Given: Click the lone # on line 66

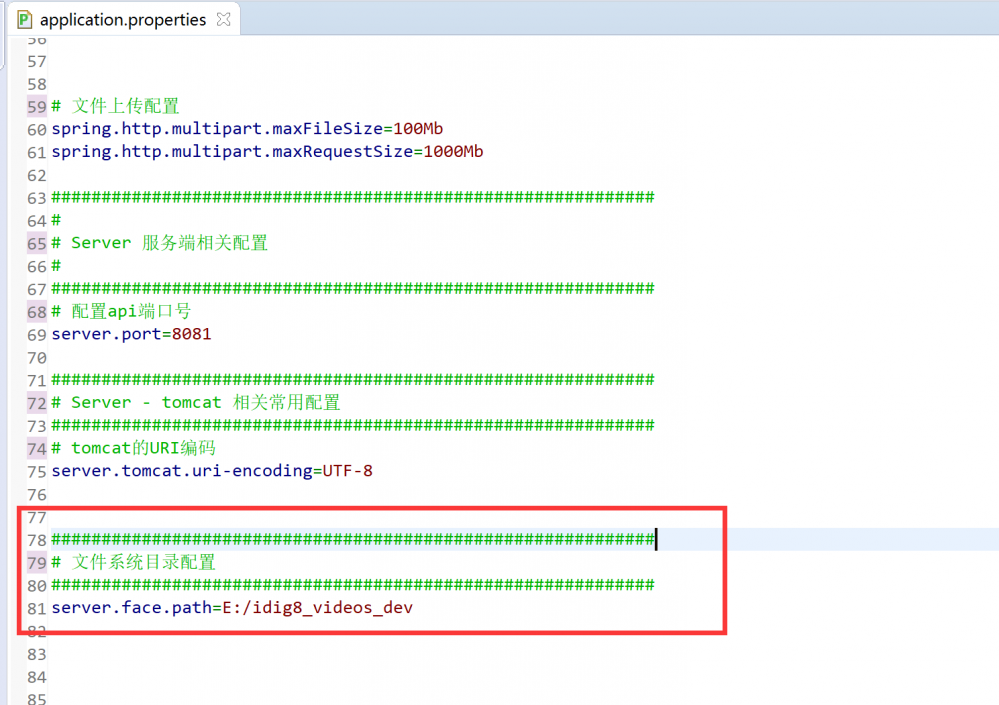Looking at the screenshot, I should click(56, 266).
